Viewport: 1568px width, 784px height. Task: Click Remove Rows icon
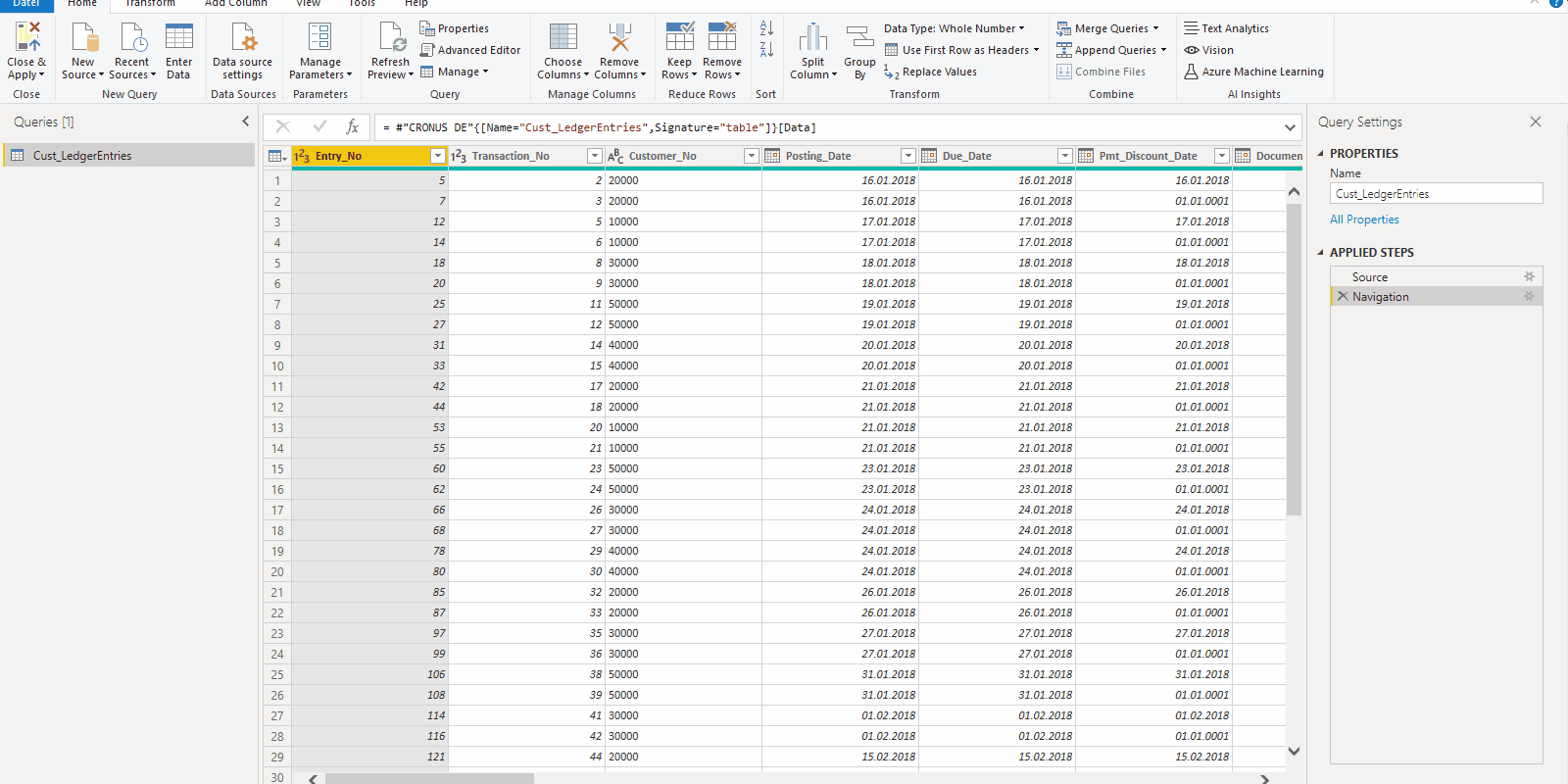pyautogui.click(x=722, y=36)
